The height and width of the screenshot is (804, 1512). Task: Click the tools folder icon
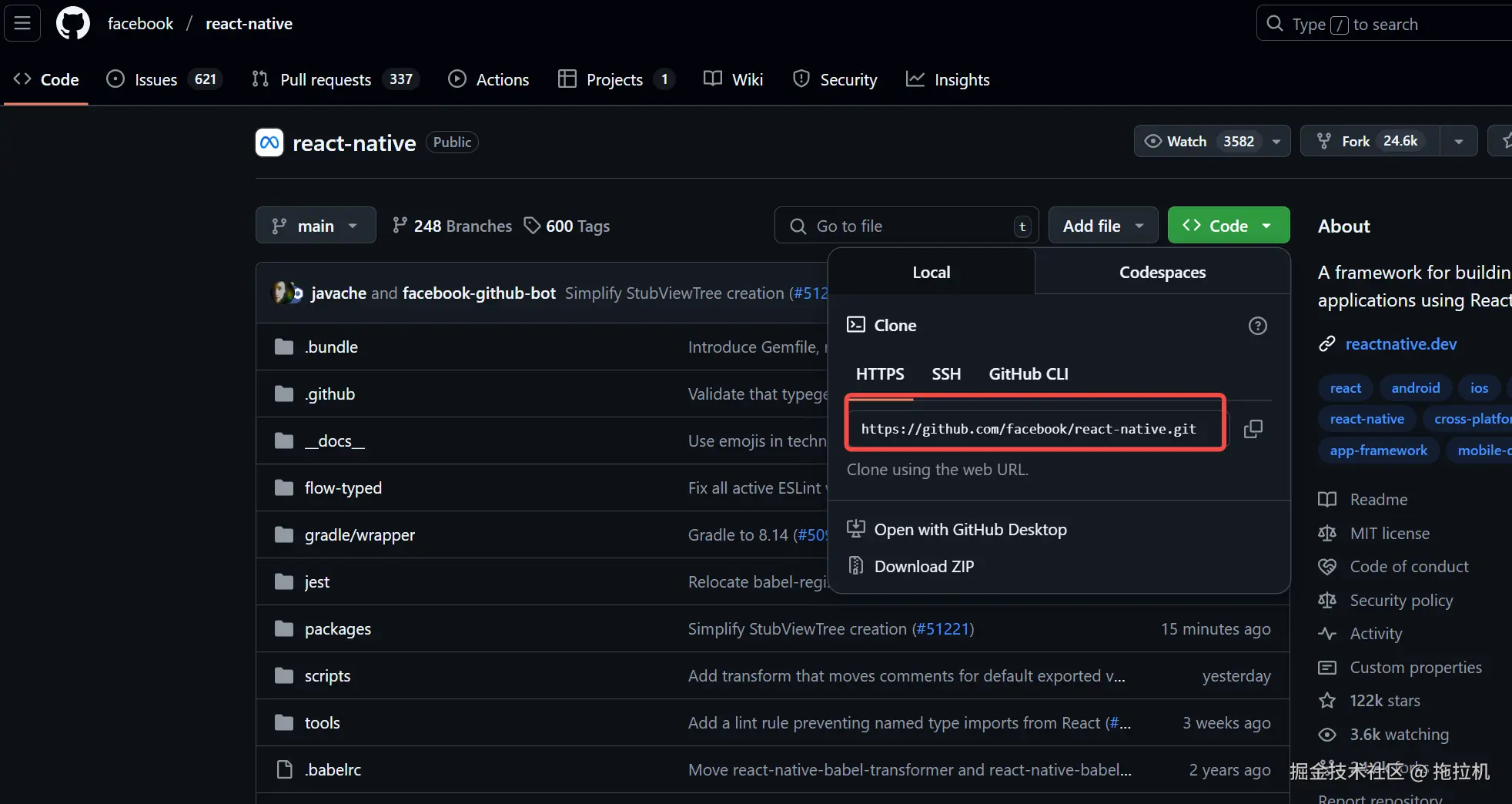(284, 722)
